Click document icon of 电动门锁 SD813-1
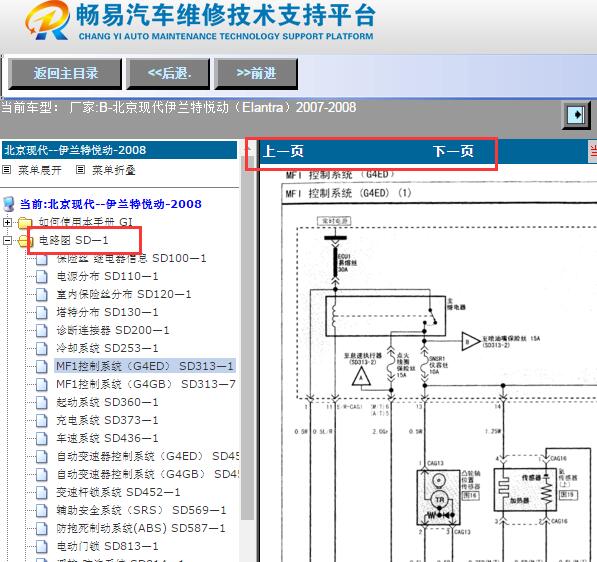597x562 pixels. click(x=42, y=546)
